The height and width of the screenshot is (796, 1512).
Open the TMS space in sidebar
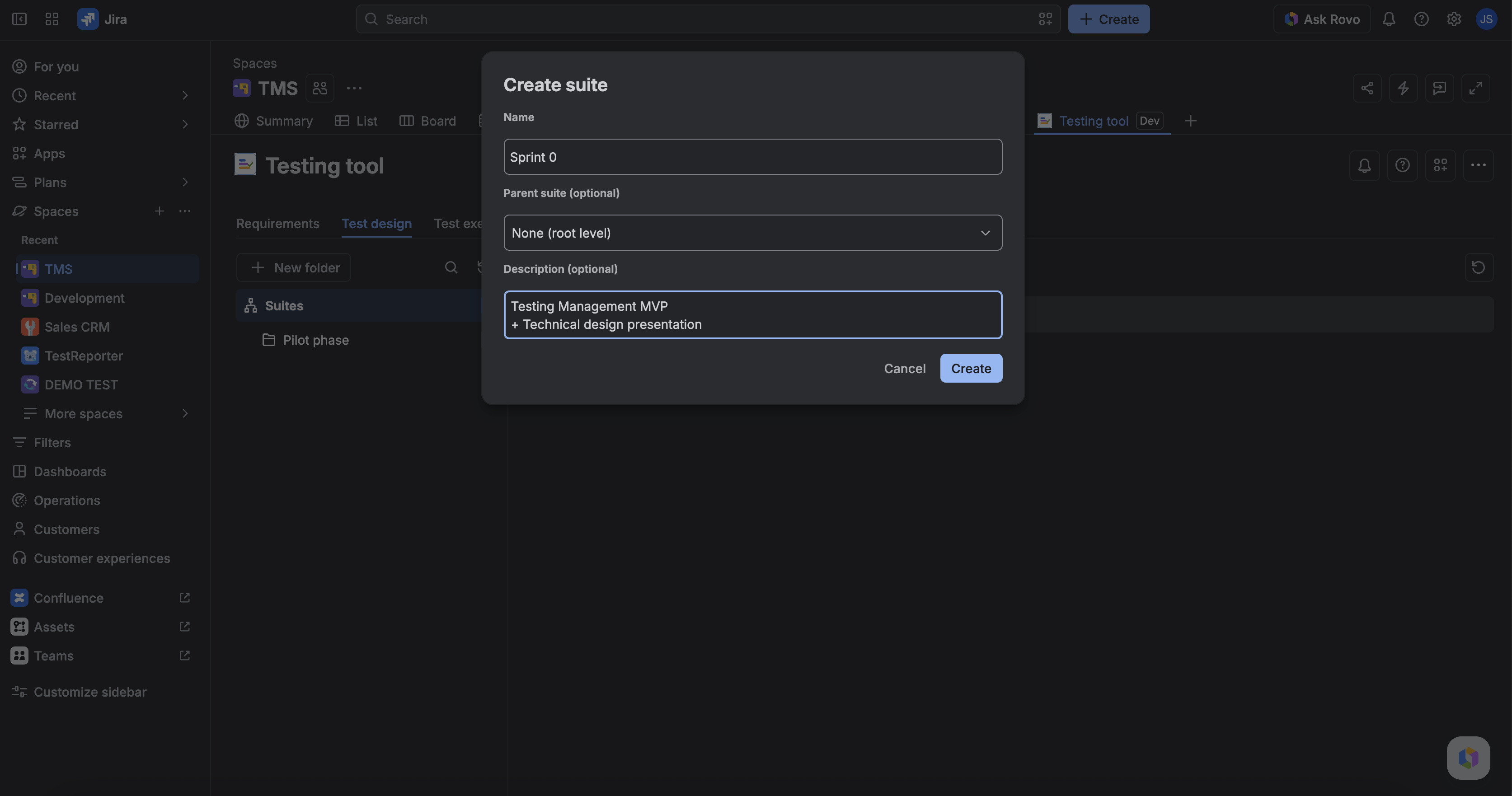[x=108, y=269]
